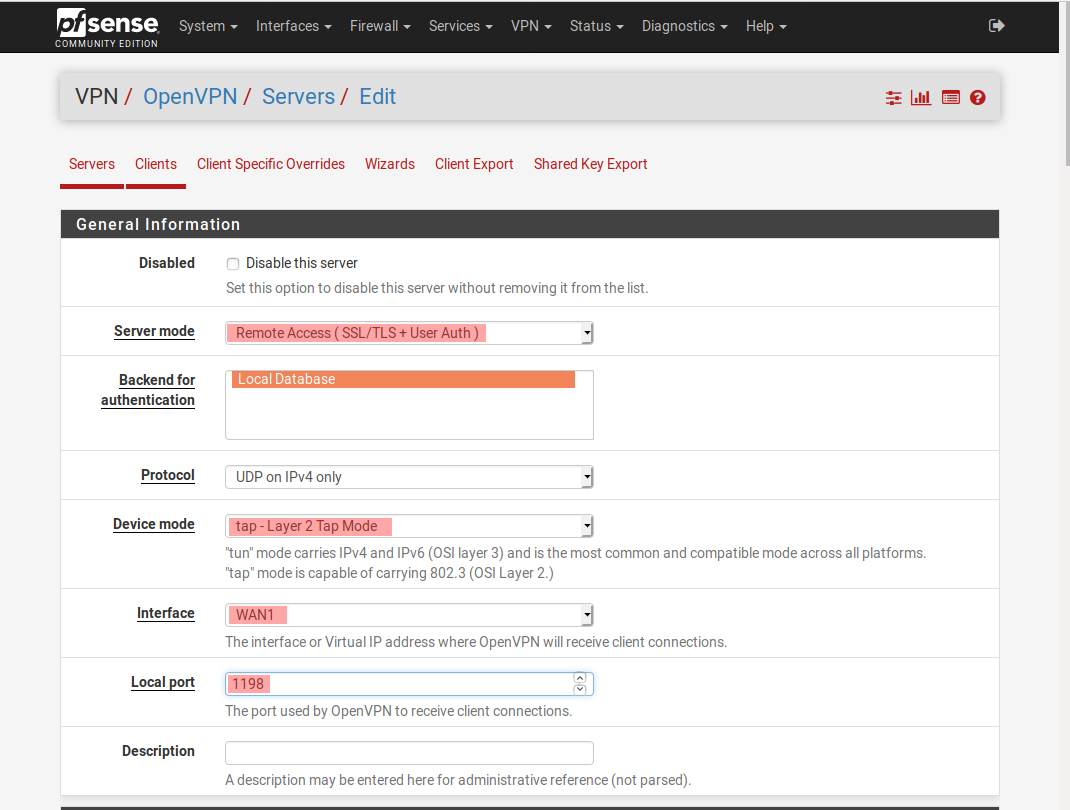Image resolution: width=1070 pixels, height=810 pixels.
Task: Click the Description input field
Action: coord(409,753)
